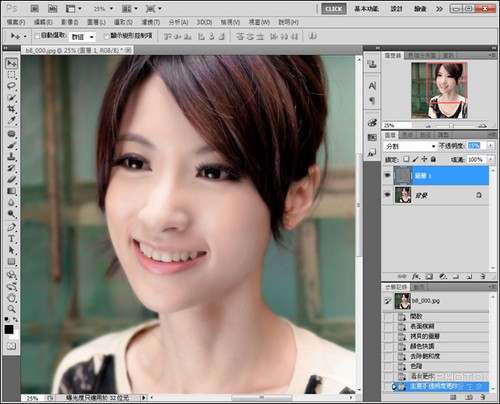Screen dimensions: 500x404
Task: Select the Crop tool
Action: 12,109
